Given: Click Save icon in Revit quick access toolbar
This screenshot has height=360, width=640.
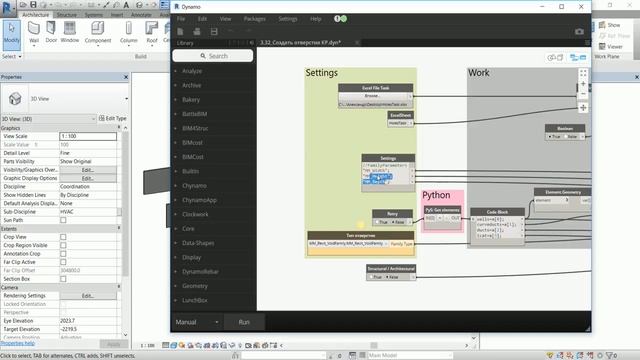Looking at the screenshot, I should [33, 5].
